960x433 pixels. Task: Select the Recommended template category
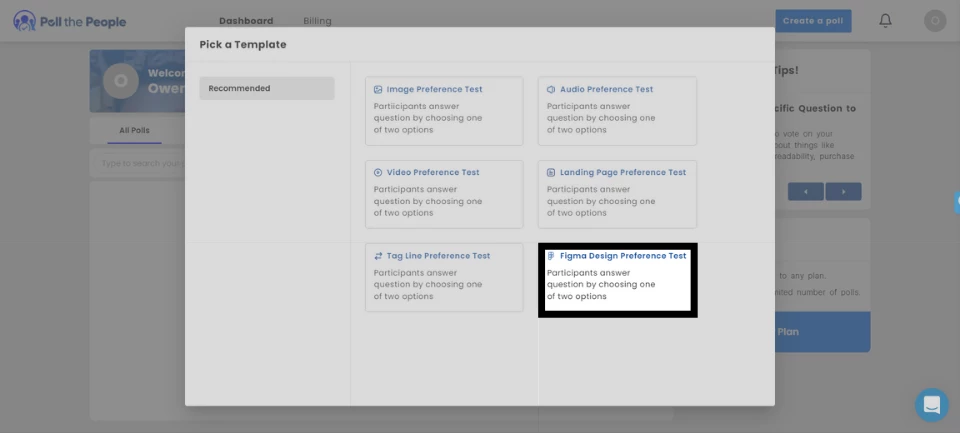267,88
